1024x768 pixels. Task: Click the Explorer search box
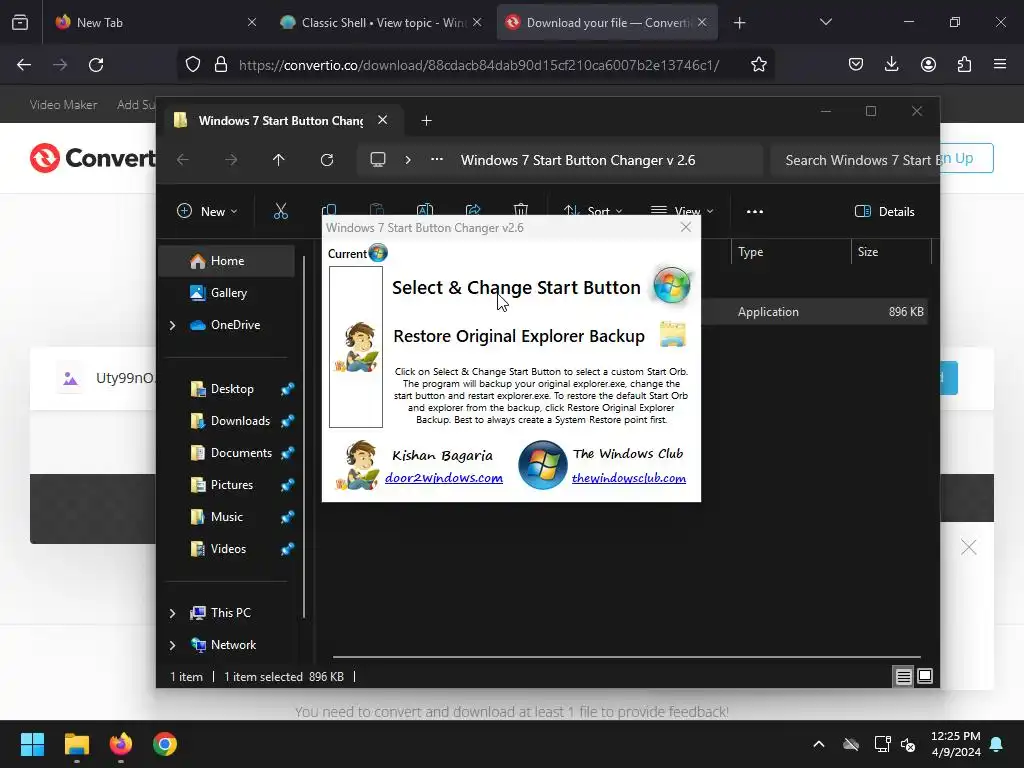pyautogui.click(x=854, y=160)
